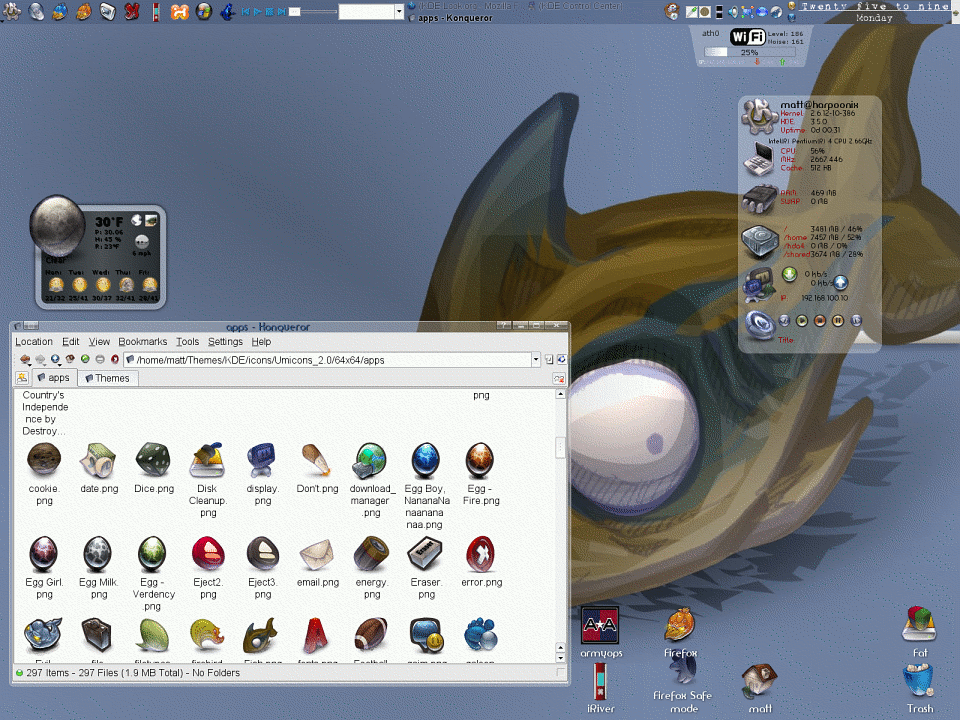
Task: Switch to KDE Look.org Mozilla taskbar entry
Action: [x=464, y=6]
